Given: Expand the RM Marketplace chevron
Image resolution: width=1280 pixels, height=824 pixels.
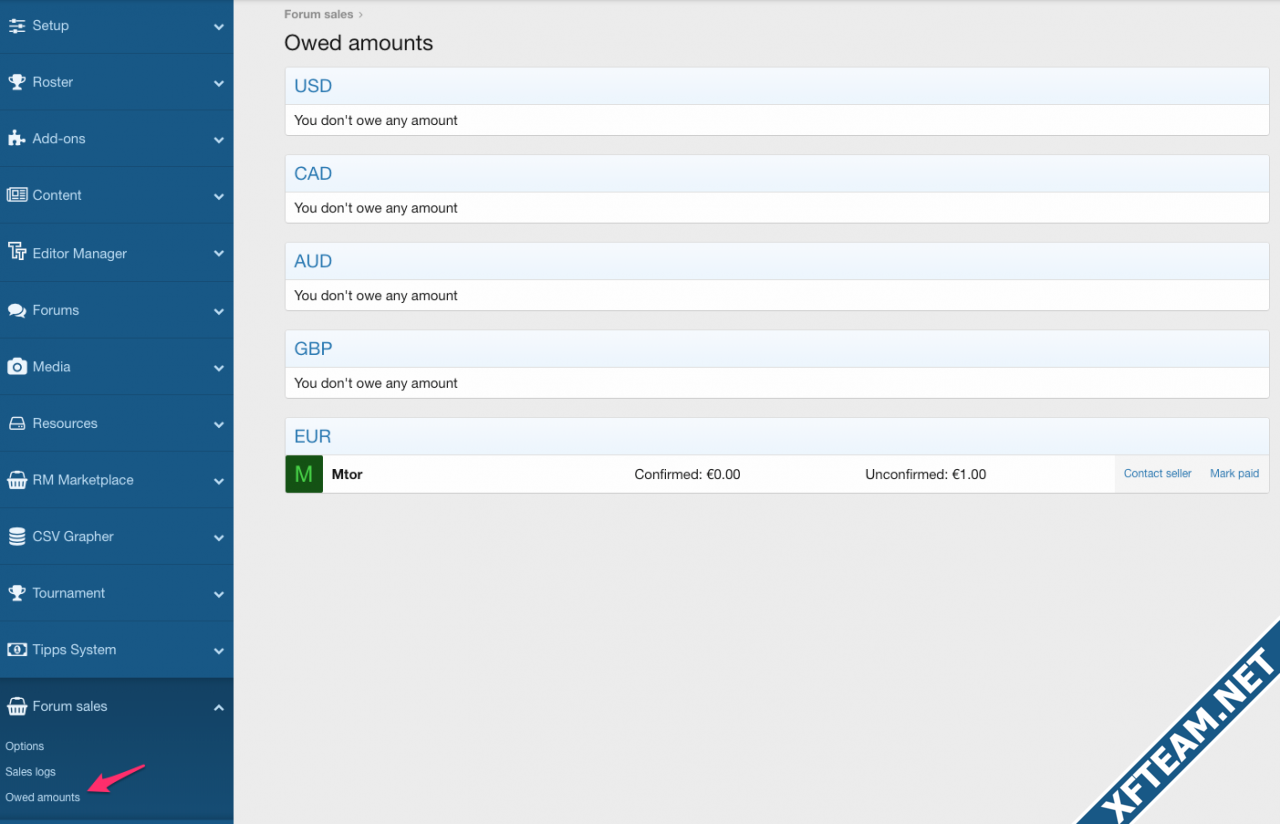Looking at the screenshot, I should [x=219, y=481].
